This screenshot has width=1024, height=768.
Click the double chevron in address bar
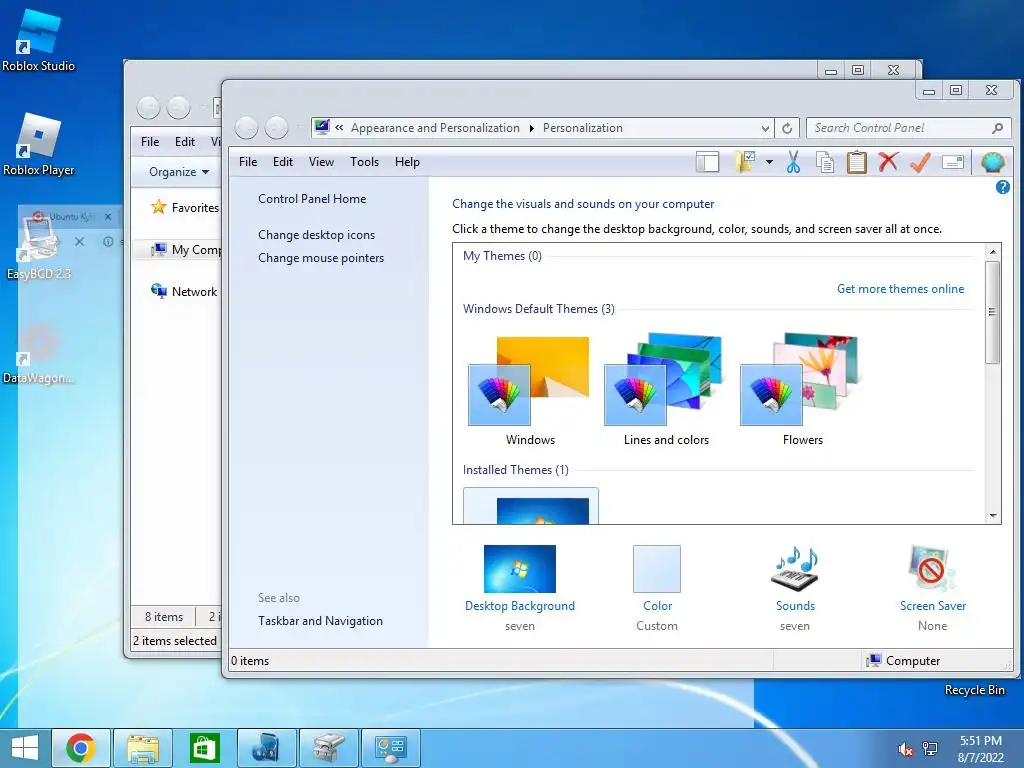point(340,128)
